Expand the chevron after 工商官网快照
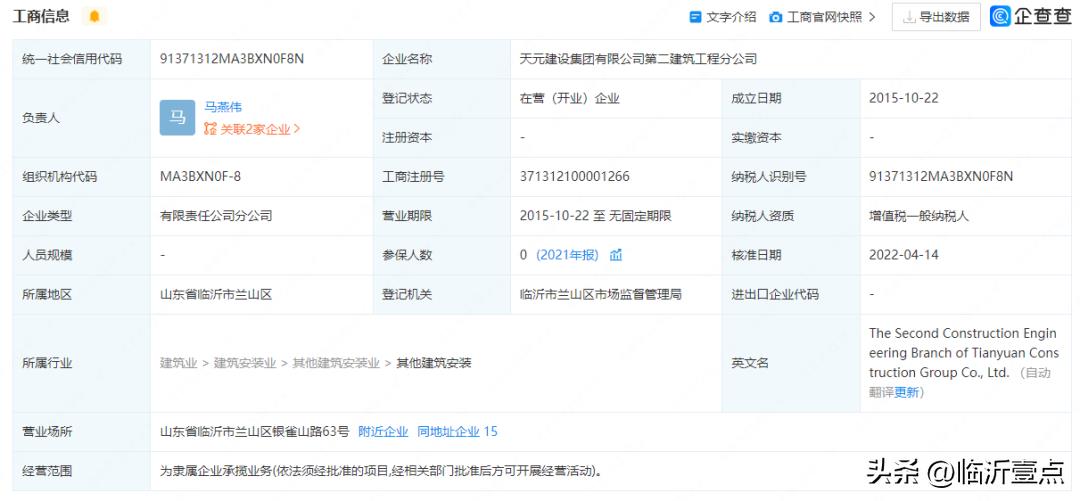 tap(872, 17)
